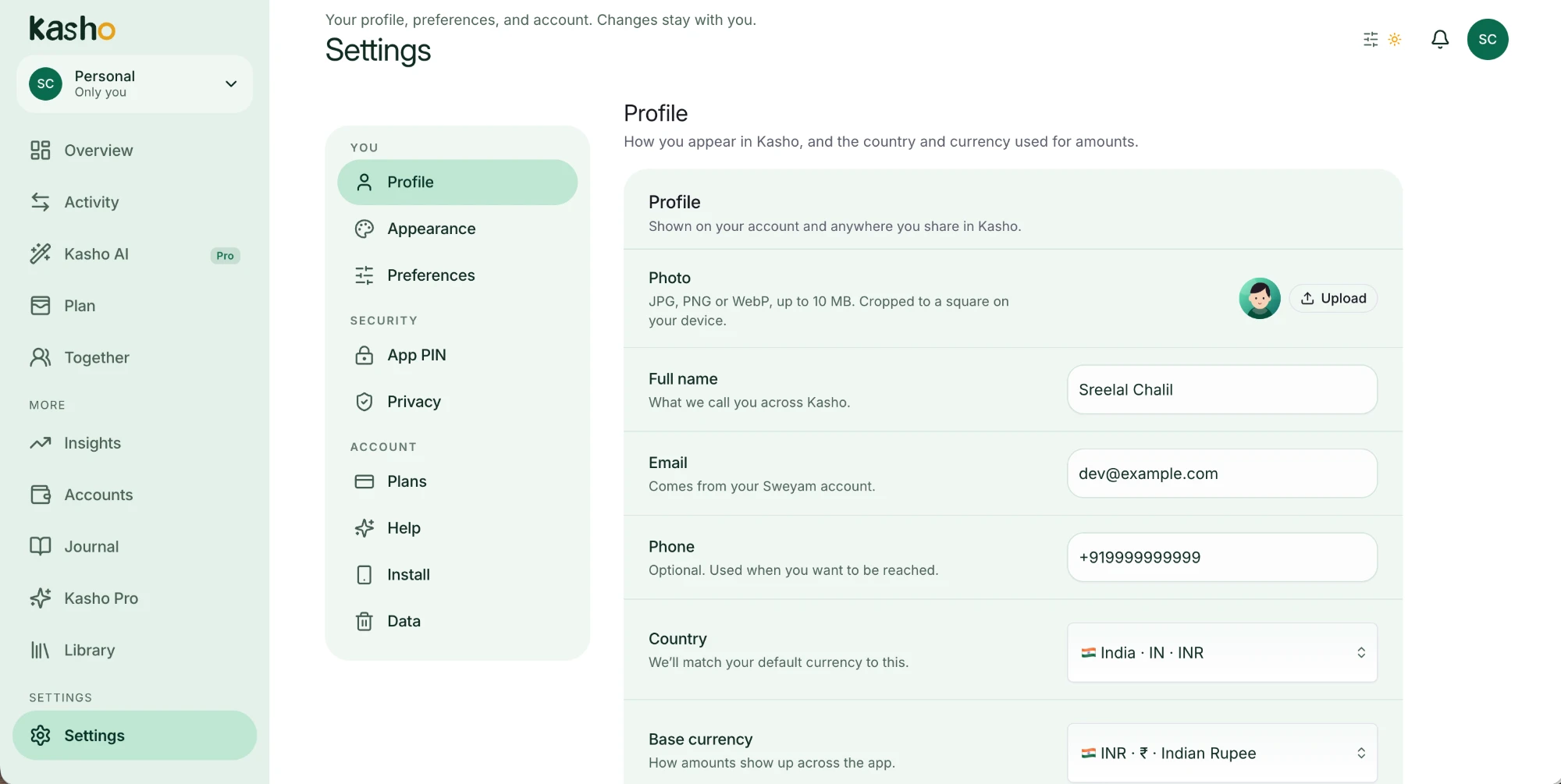Image resolution: width=1561 pixels, height=784 pixels.
Task: Click the Email input field
Action: pos(1222,474)
